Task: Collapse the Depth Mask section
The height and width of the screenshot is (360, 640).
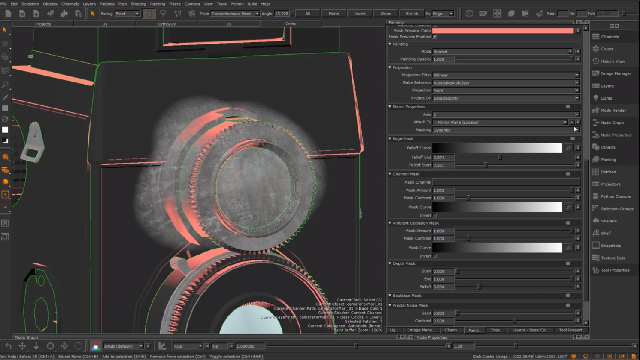Action: pyautogui.click(x=390, y=263)
